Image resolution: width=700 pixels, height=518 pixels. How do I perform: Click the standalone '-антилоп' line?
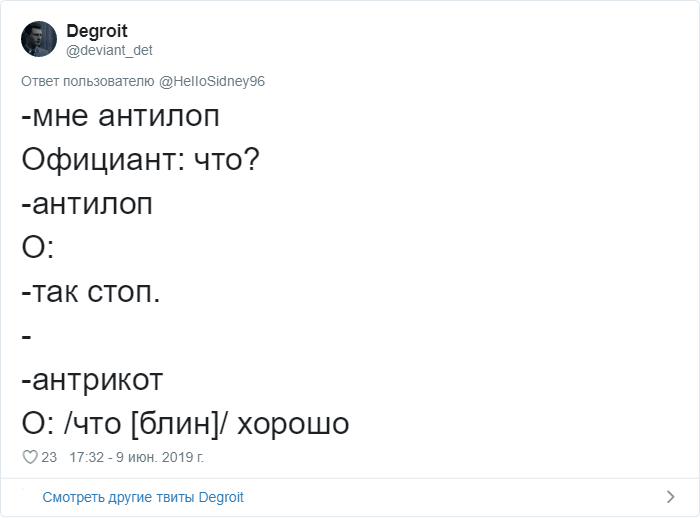pos(87,204)
